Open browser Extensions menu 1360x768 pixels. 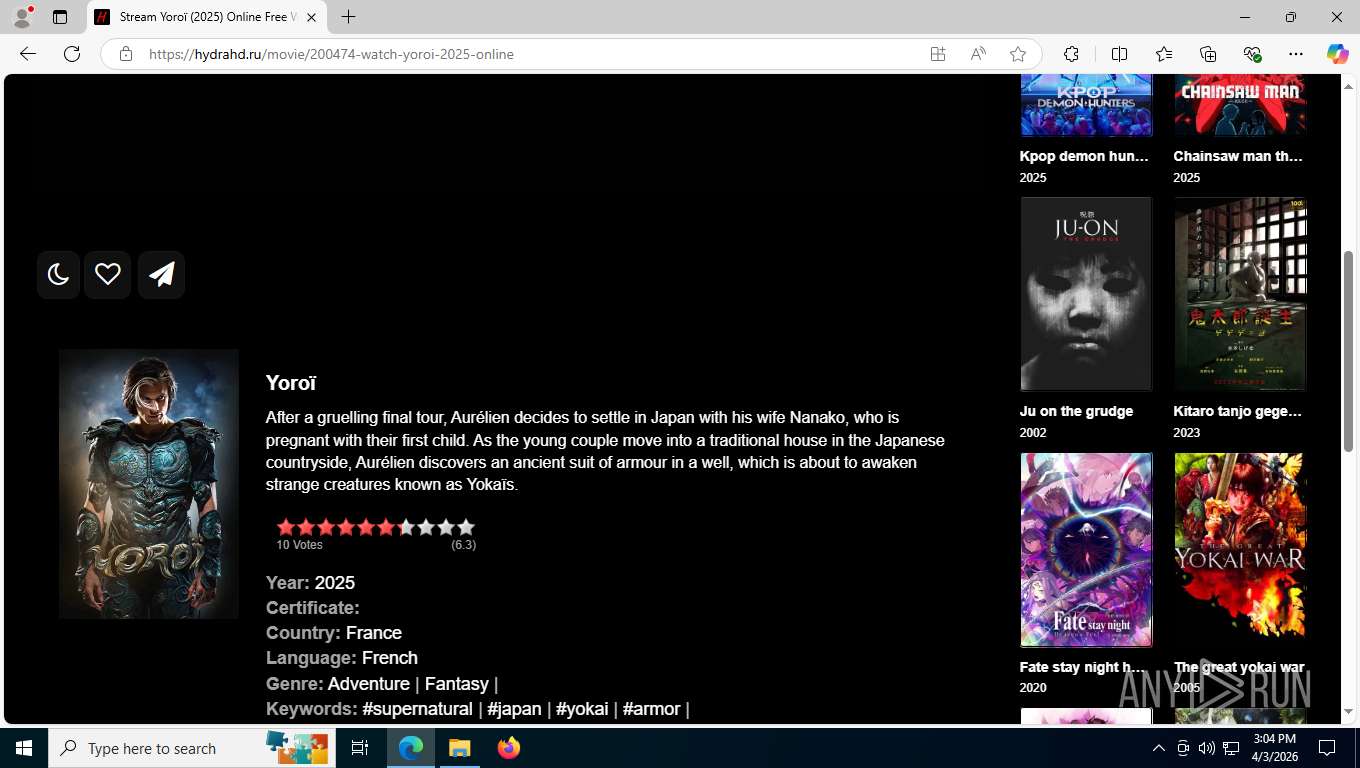[1071, 54]
